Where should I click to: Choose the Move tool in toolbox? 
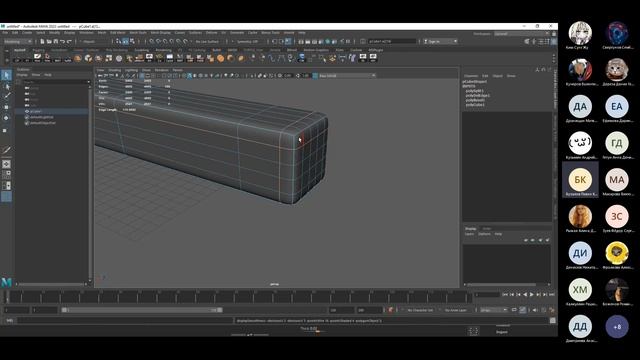(x=7, y=107)
